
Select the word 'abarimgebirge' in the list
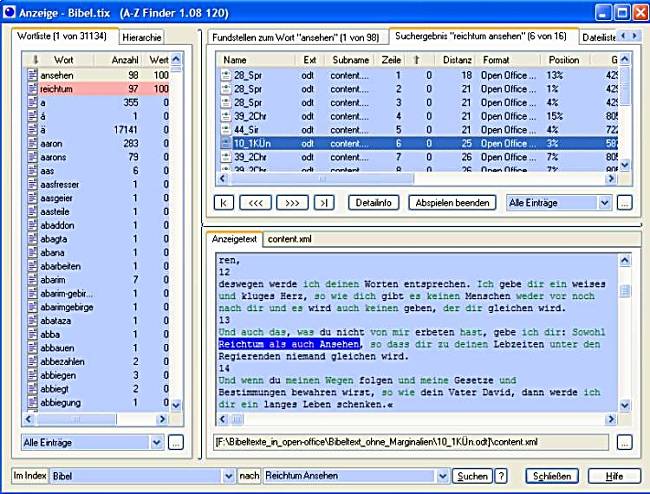coord(67,307)
